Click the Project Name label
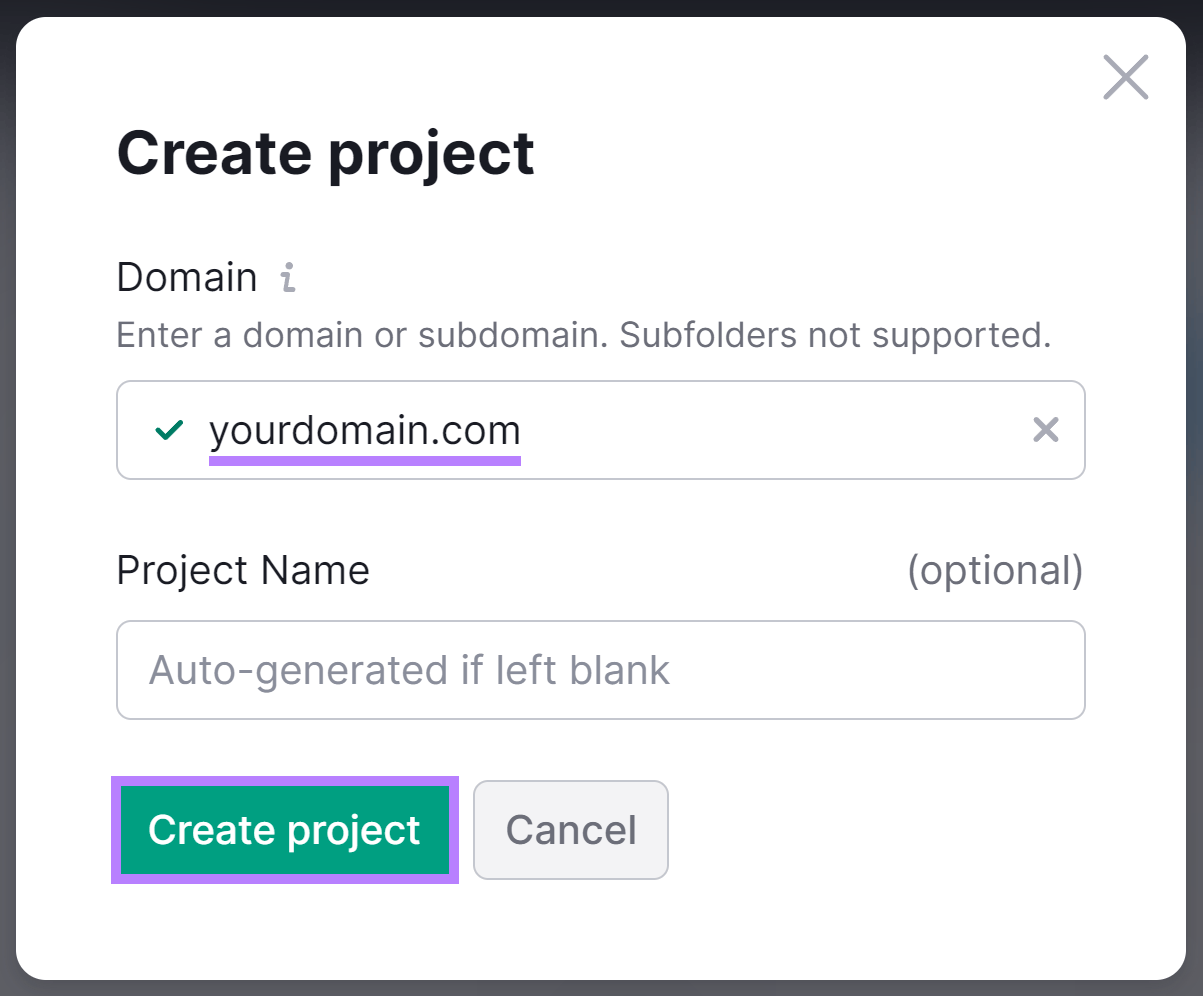The image size is (1203, 996). click(x=242, y=570)
